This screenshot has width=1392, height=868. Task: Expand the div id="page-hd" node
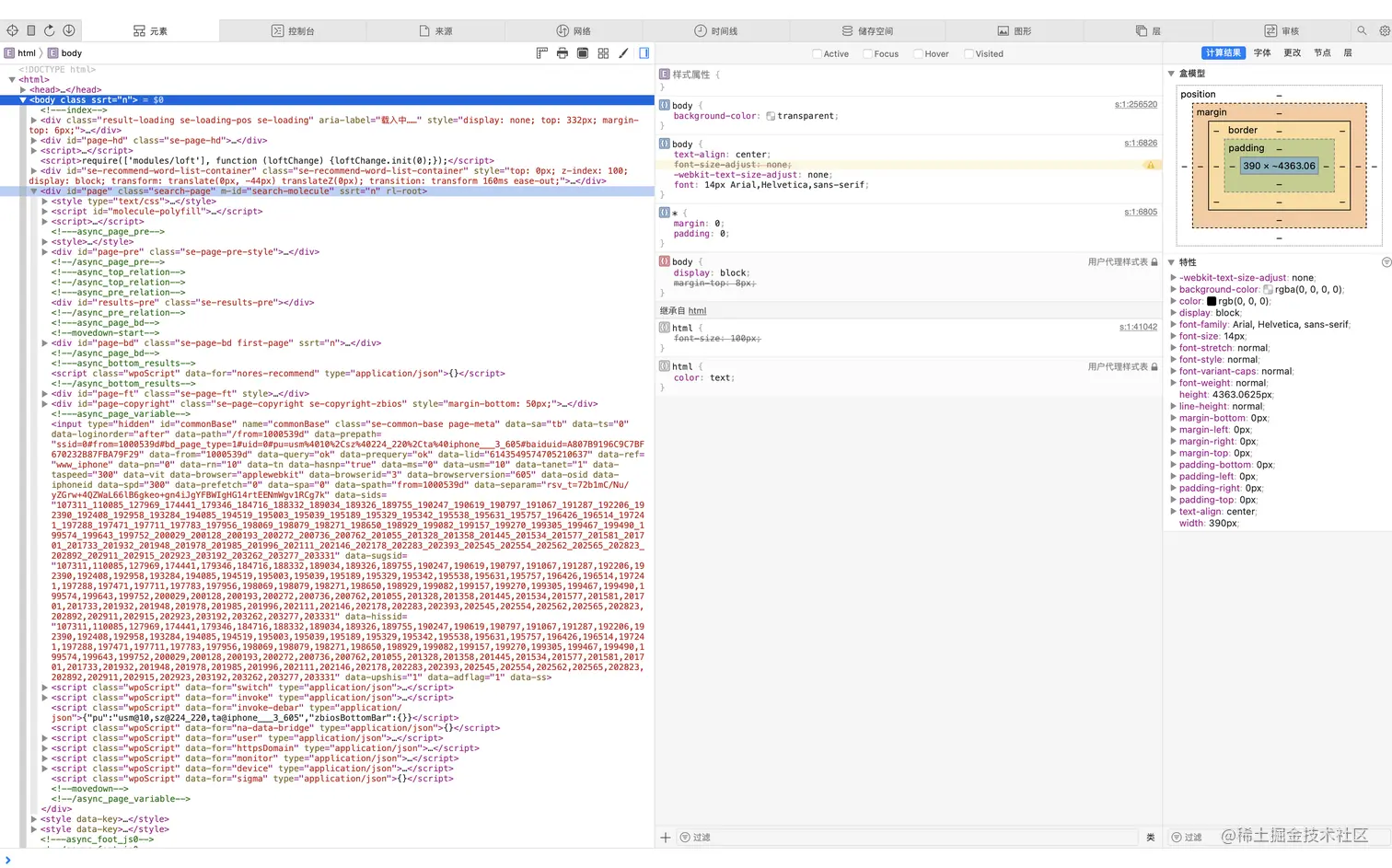tap(34, 140)
